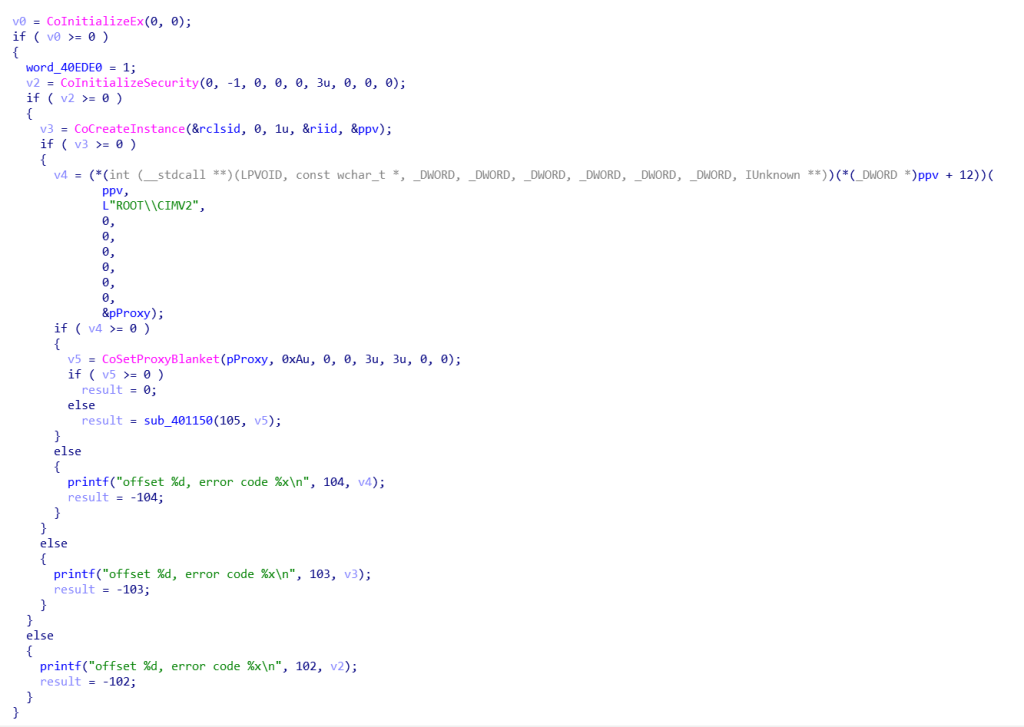Click the CoCreateInstance function name
This screenshot has height=727, width=1024.
122,129
